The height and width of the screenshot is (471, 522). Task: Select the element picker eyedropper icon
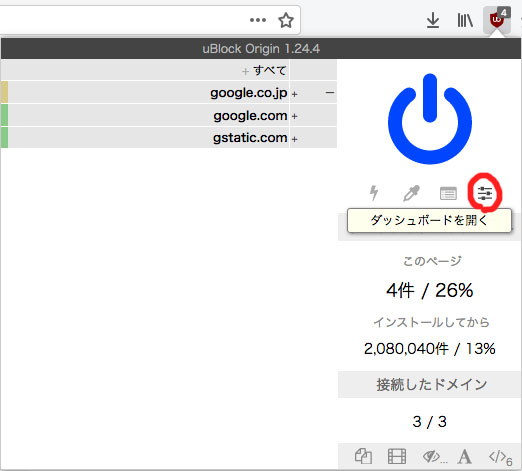click(x=411, y=193)
